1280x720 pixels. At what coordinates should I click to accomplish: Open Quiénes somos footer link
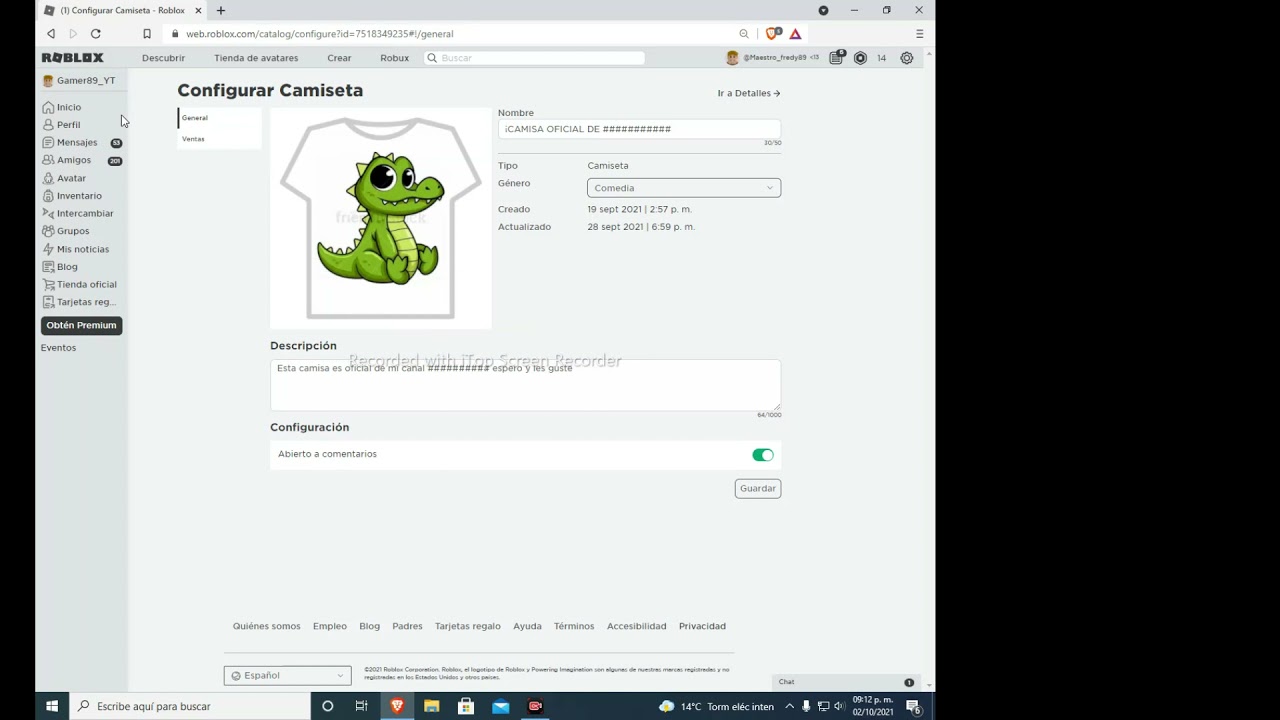click(x=267, y=626)
